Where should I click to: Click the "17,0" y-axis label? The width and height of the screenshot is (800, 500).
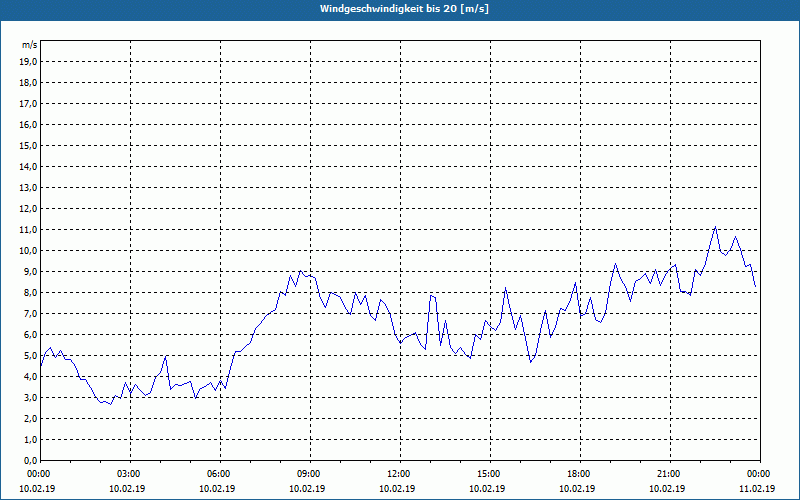point(28,104)
